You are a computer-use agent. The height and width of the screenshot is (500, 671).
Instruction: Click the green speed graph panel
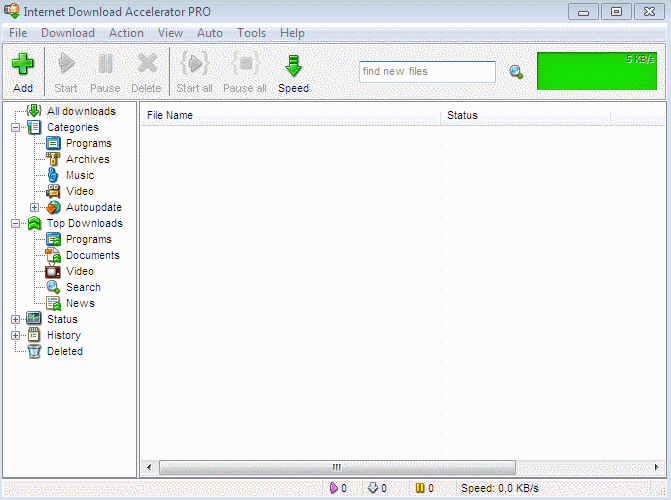(x=597, y=71)
